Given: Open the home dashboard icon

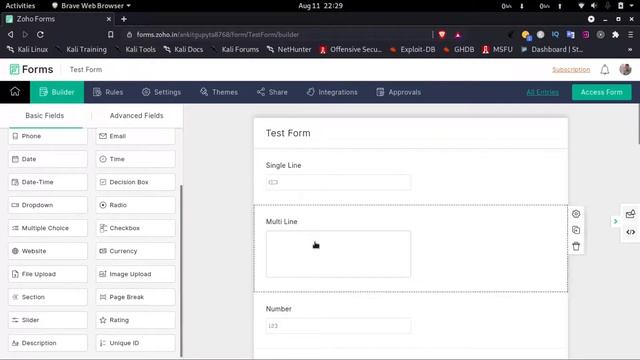Looking at the screenshot, I should pos(15,91).
